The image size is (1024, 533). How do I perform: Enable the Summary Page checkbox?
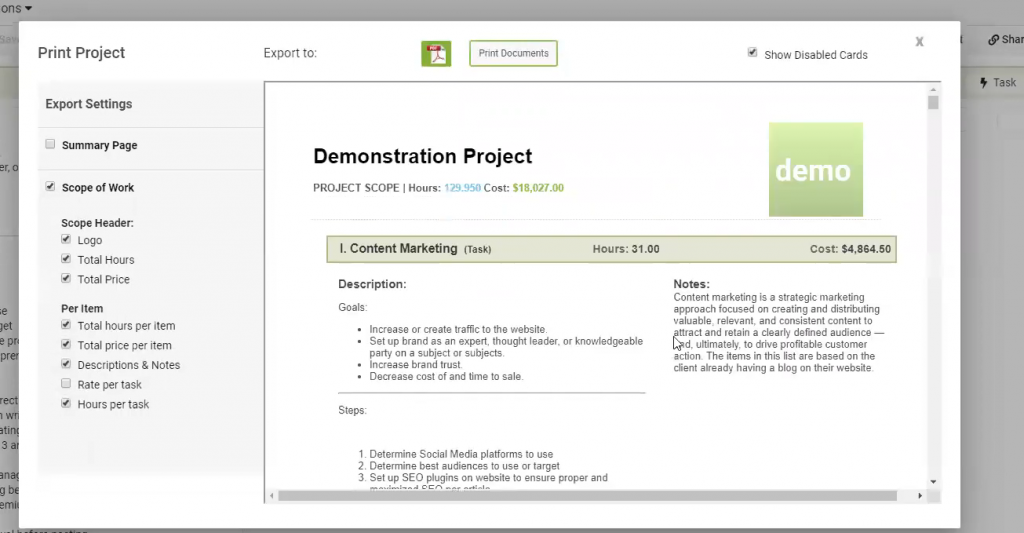click(50, 144)
